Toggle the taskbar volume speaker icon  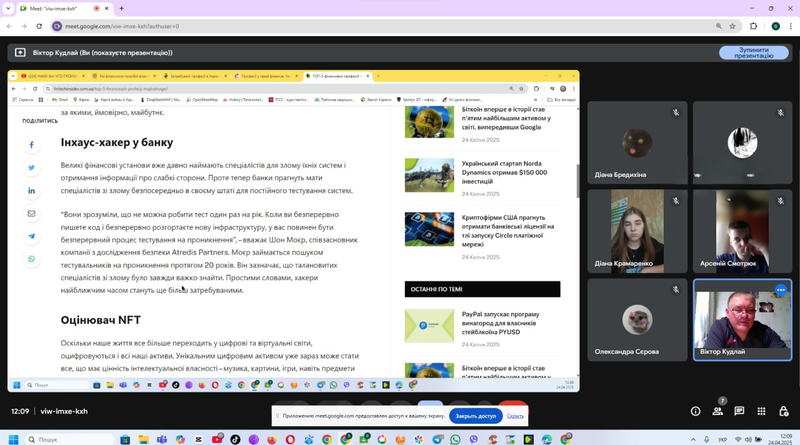tap(748, 439)
